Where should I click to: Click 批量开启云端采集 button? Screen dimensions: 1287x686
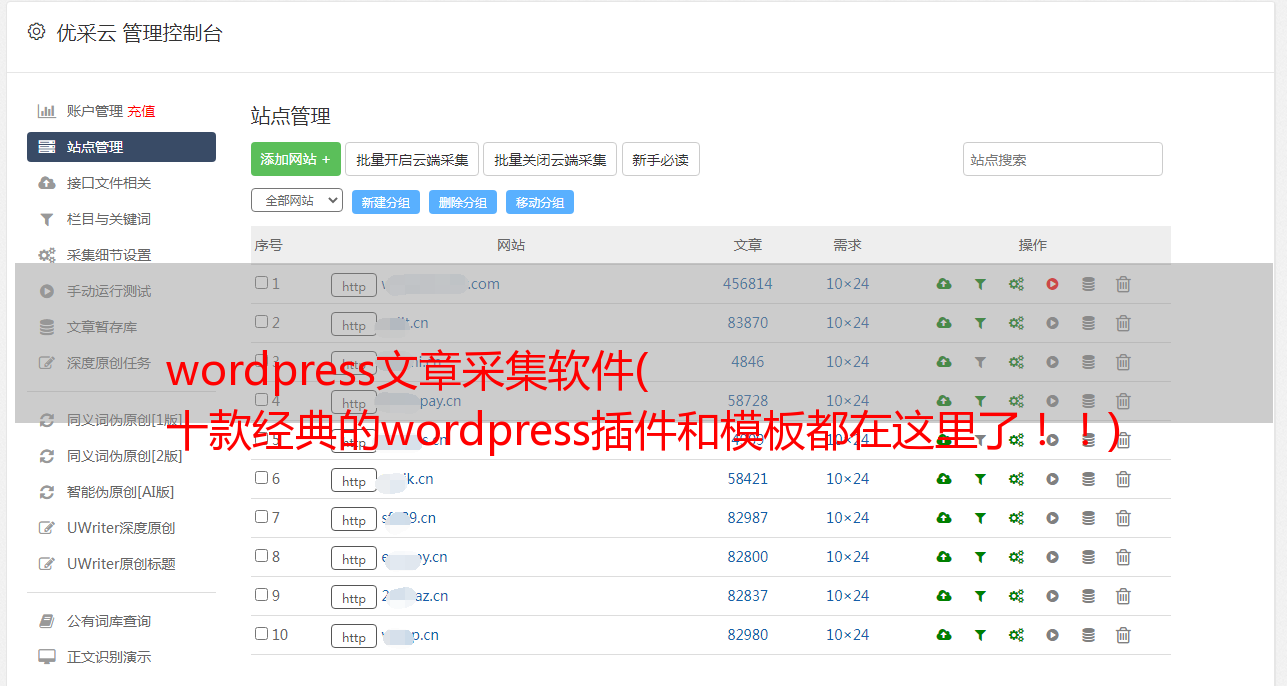pos(412,159)
